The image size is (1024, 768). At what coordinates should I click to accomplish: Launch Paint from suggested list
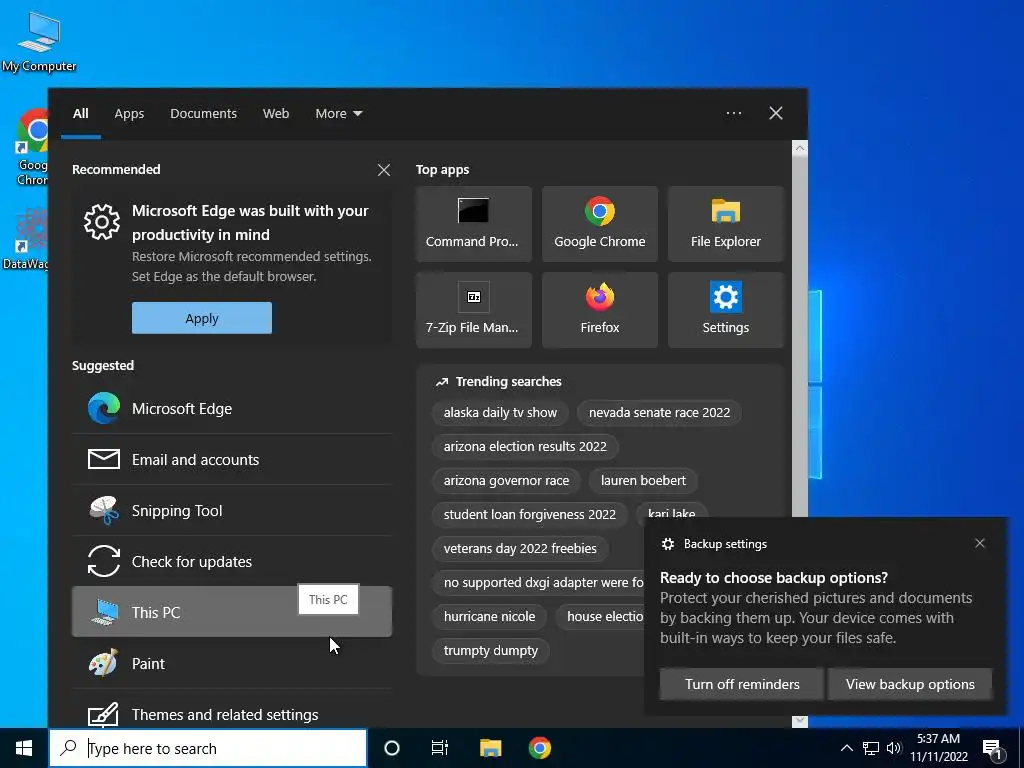(x=232, y=663)
